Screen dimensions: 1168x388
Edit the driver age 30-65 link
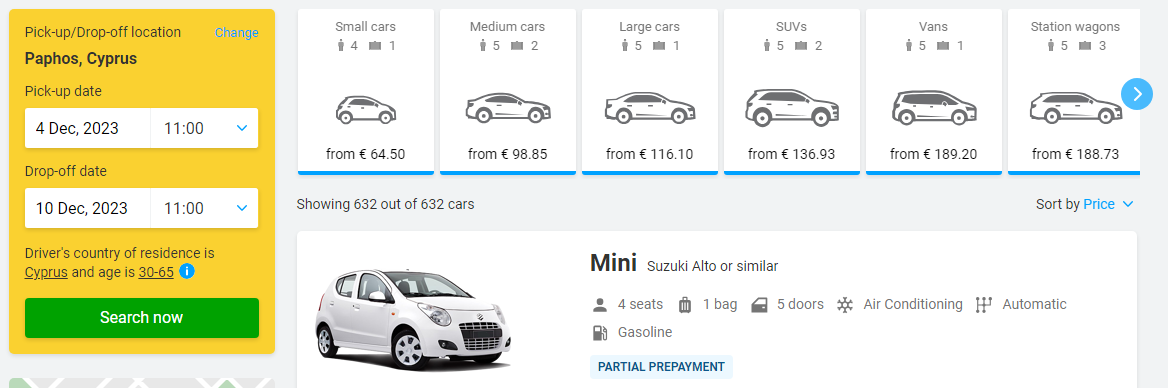point(156,273)
